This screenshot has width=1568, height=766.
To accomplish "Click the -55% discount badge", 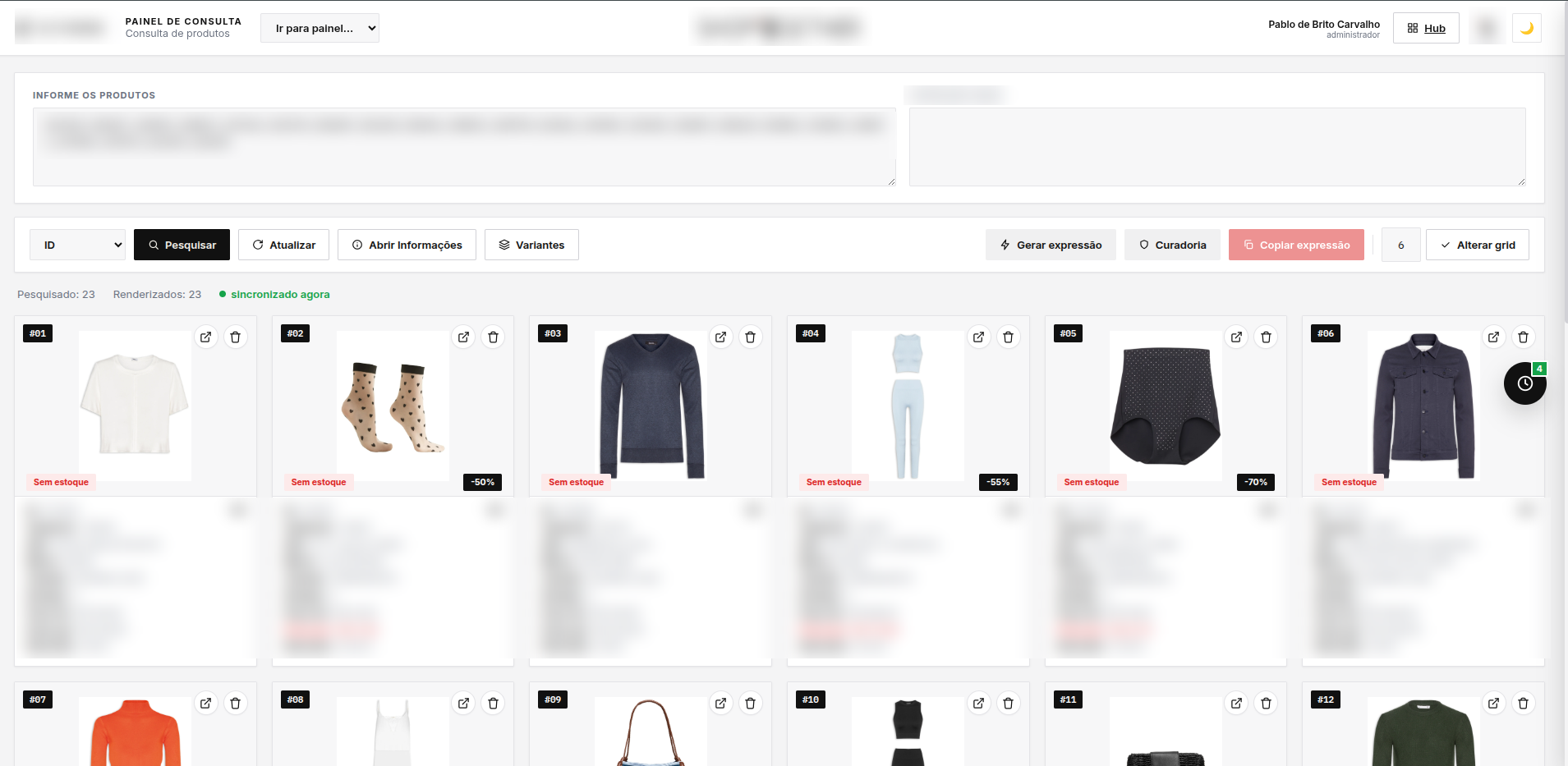I will point(998,482).
